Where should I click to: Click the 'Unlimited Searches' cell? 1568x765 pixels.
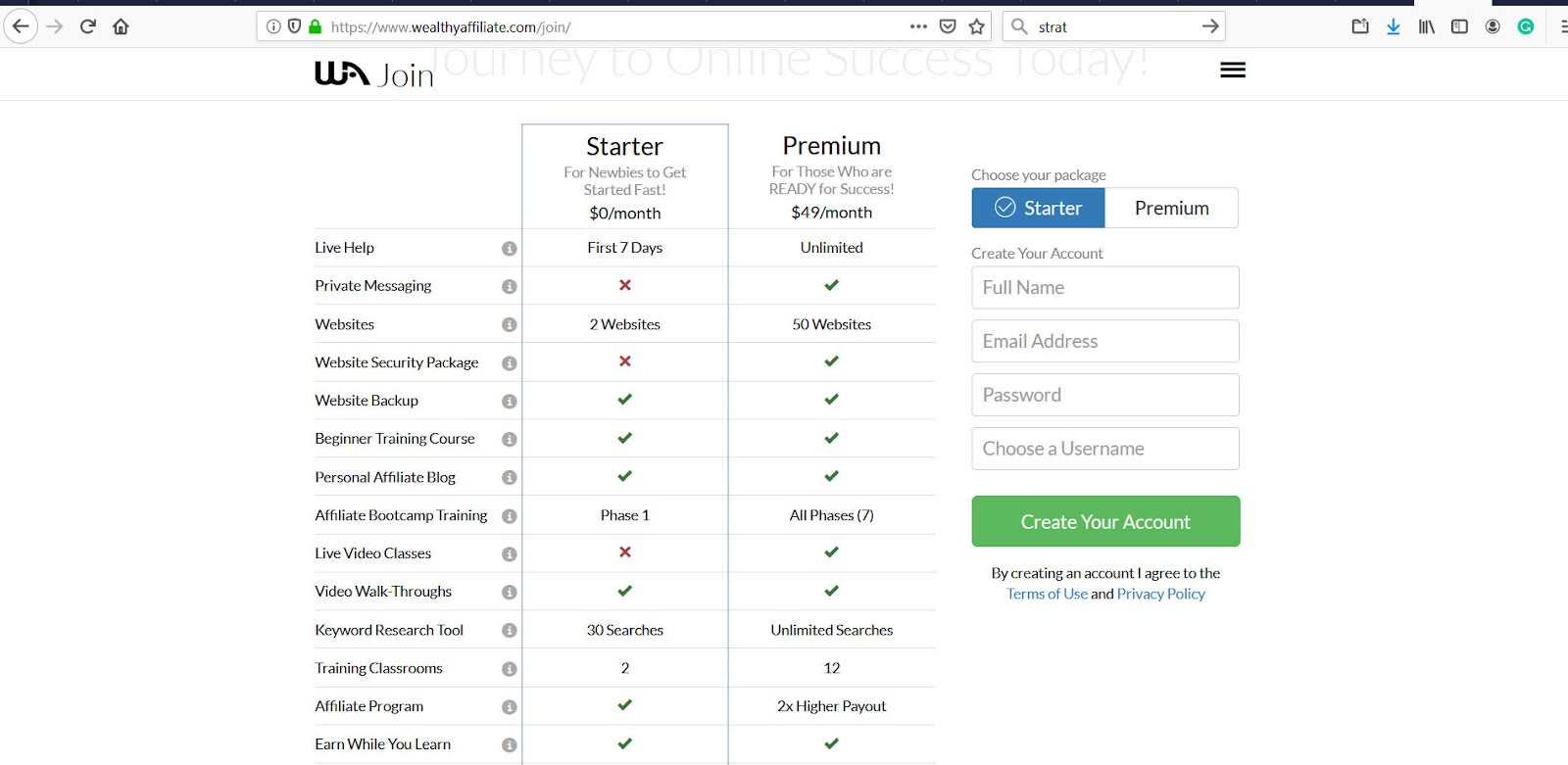pos(832,630)
